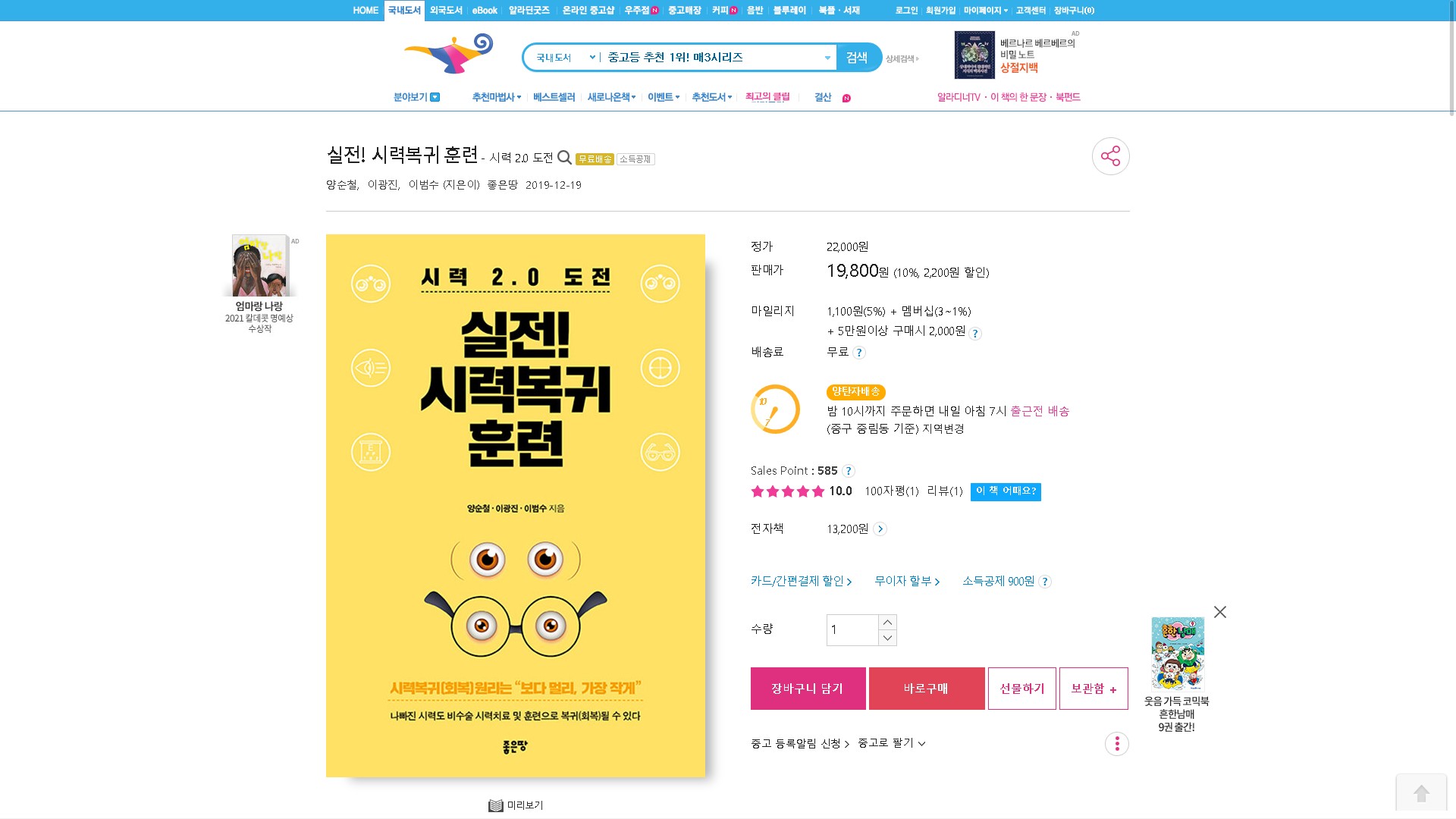The image size is (1456, 819).
Task: Click the question mark beside 무료 shipping
Action: 859,353
